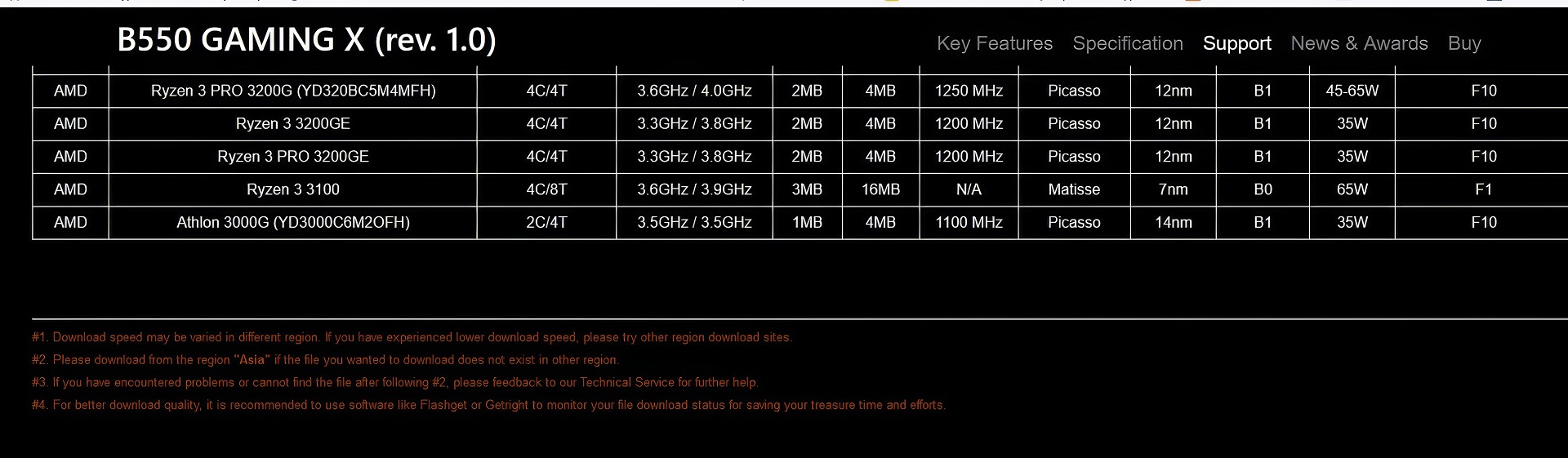This screenshot has width=1568, height=458.
Task: Click the Flashget or Getright footnote line
Action: pyautogui.click(x=488, y=405)
